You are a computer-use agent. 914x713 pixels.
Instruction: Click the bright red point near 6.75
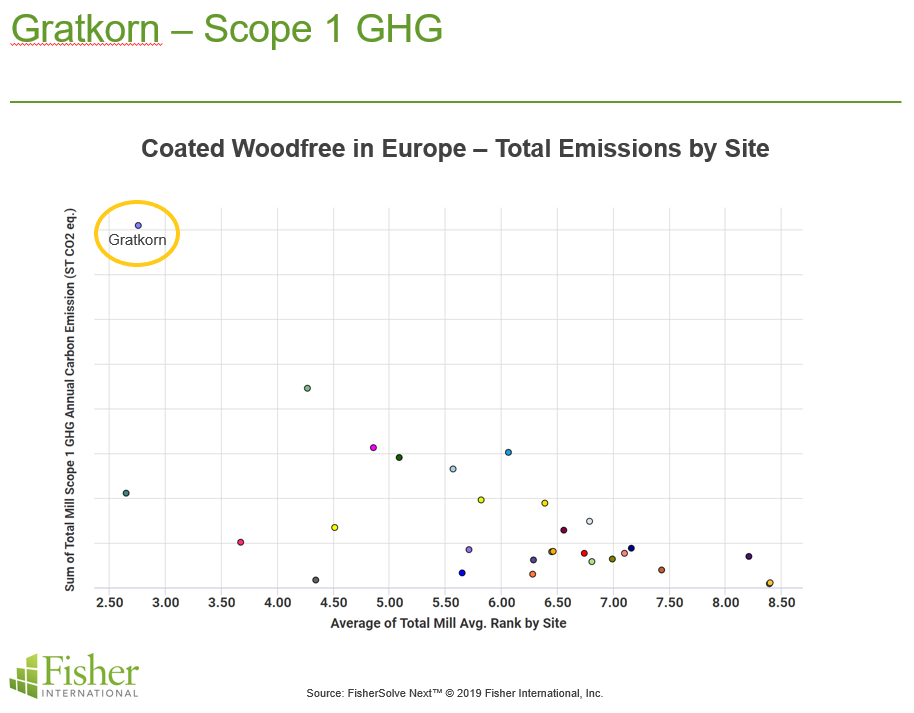(x=584, y=553)
